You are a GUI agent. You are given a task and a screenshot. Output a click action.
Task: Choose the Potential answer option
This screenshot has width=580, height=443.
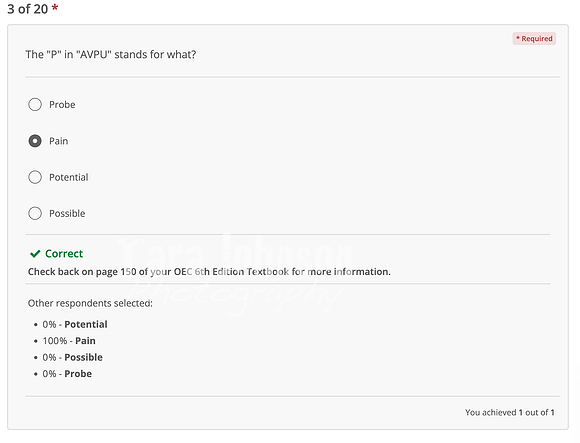35,177
